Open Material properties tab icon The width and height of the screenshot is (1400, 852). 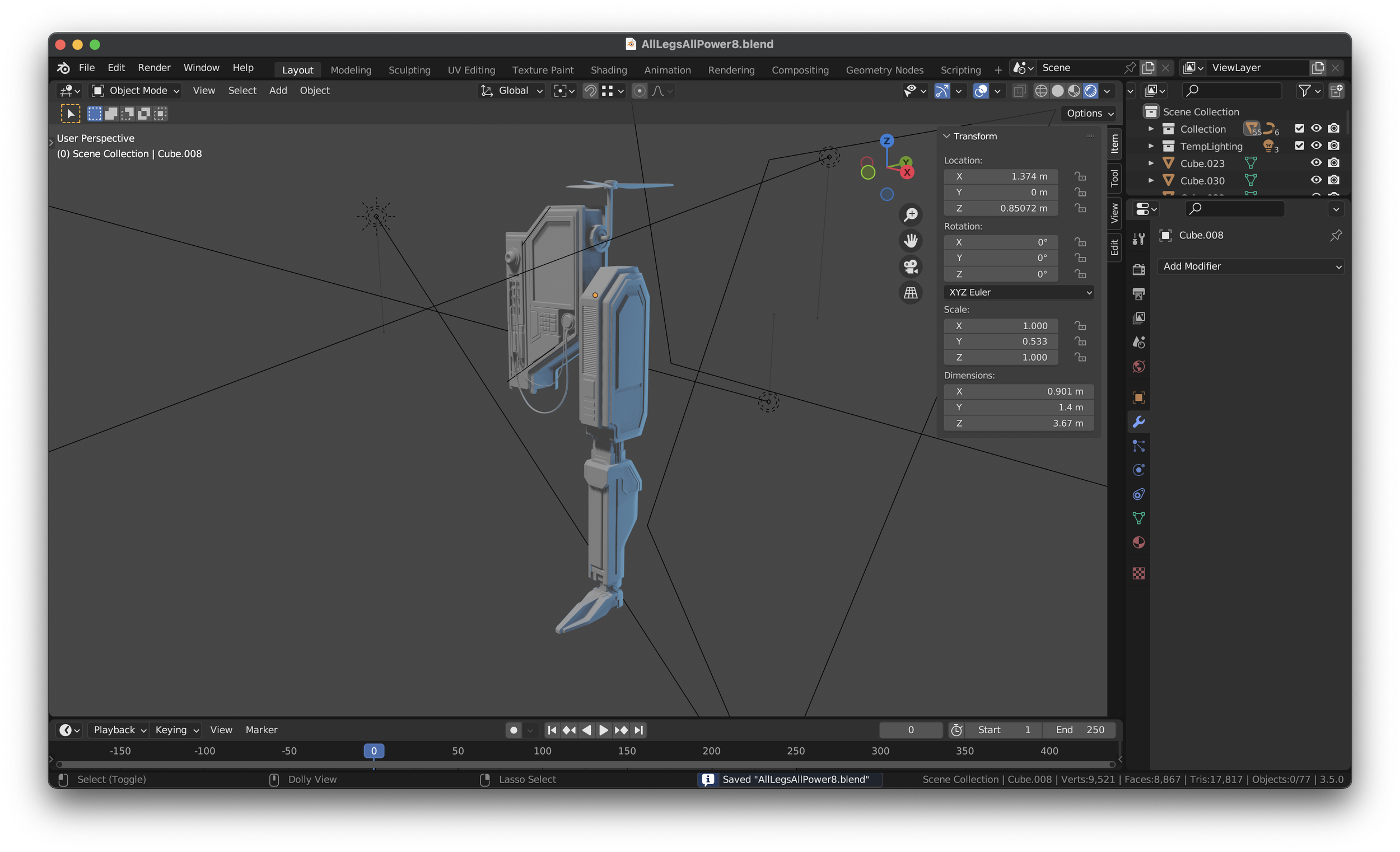tap(1138, 542)
